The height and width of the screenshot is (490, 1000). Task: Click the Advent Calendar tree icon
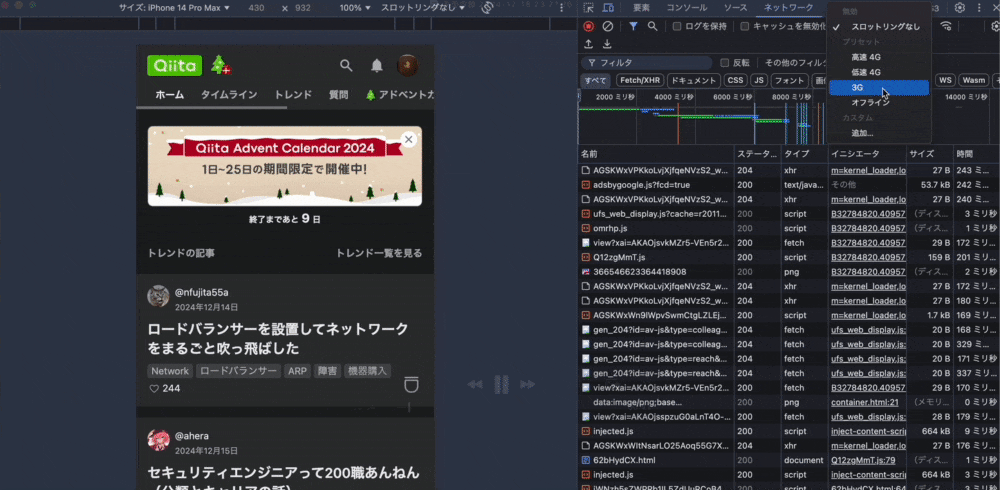(221, 64)
